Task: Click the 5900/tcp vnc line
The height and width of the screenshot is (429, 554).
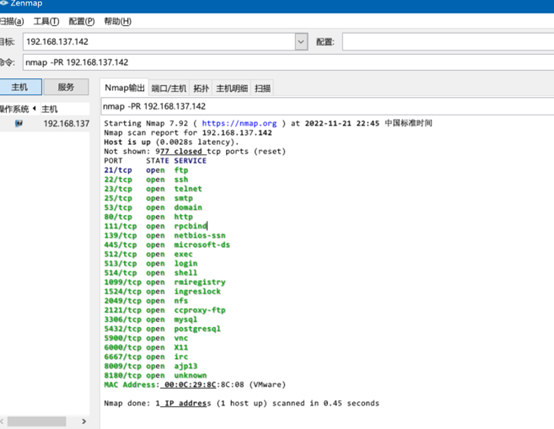Action: coord(146,338)
